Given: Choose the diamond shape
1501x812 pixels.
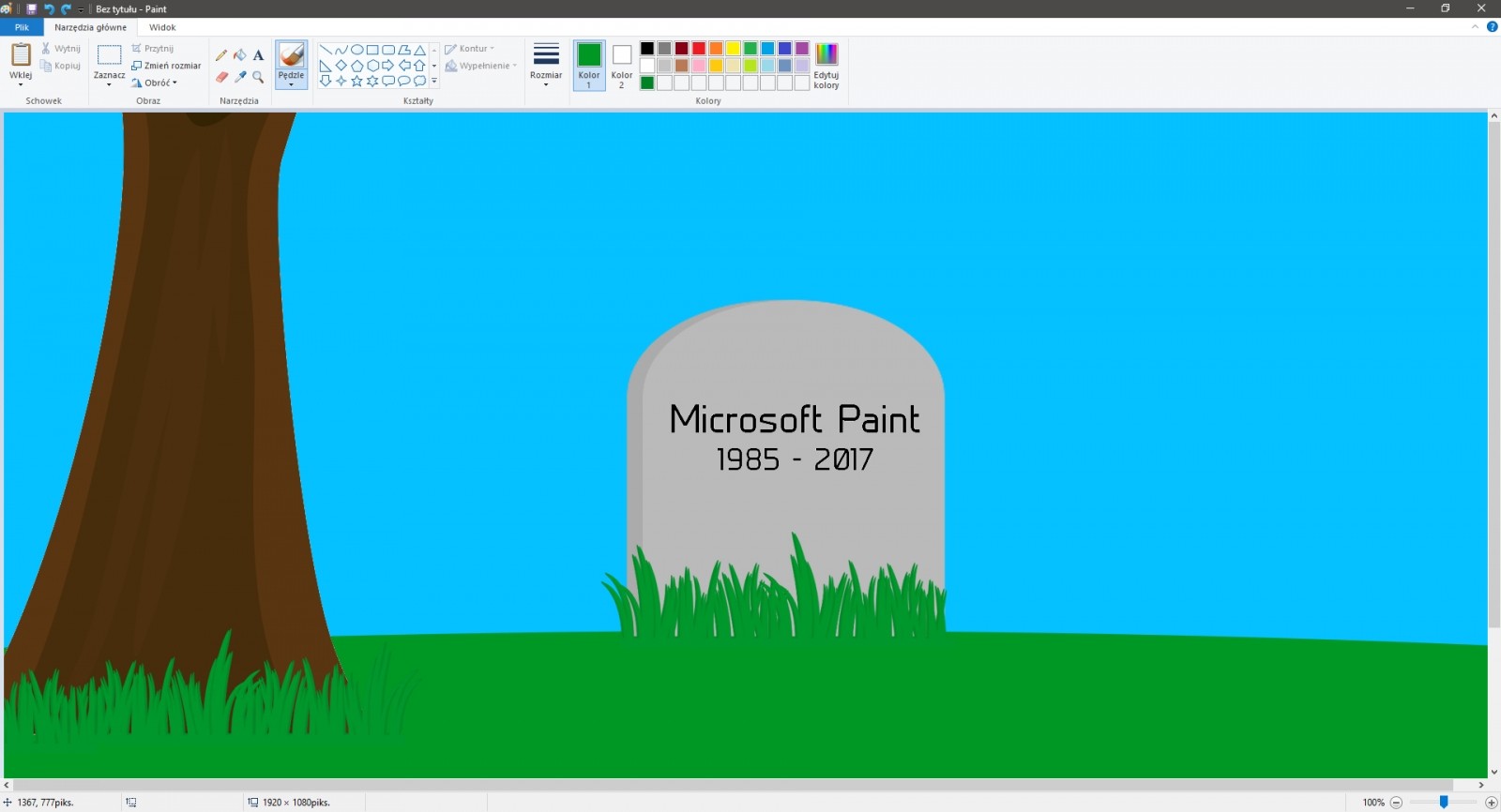Looking at the screenshot, I should [341, 66].
